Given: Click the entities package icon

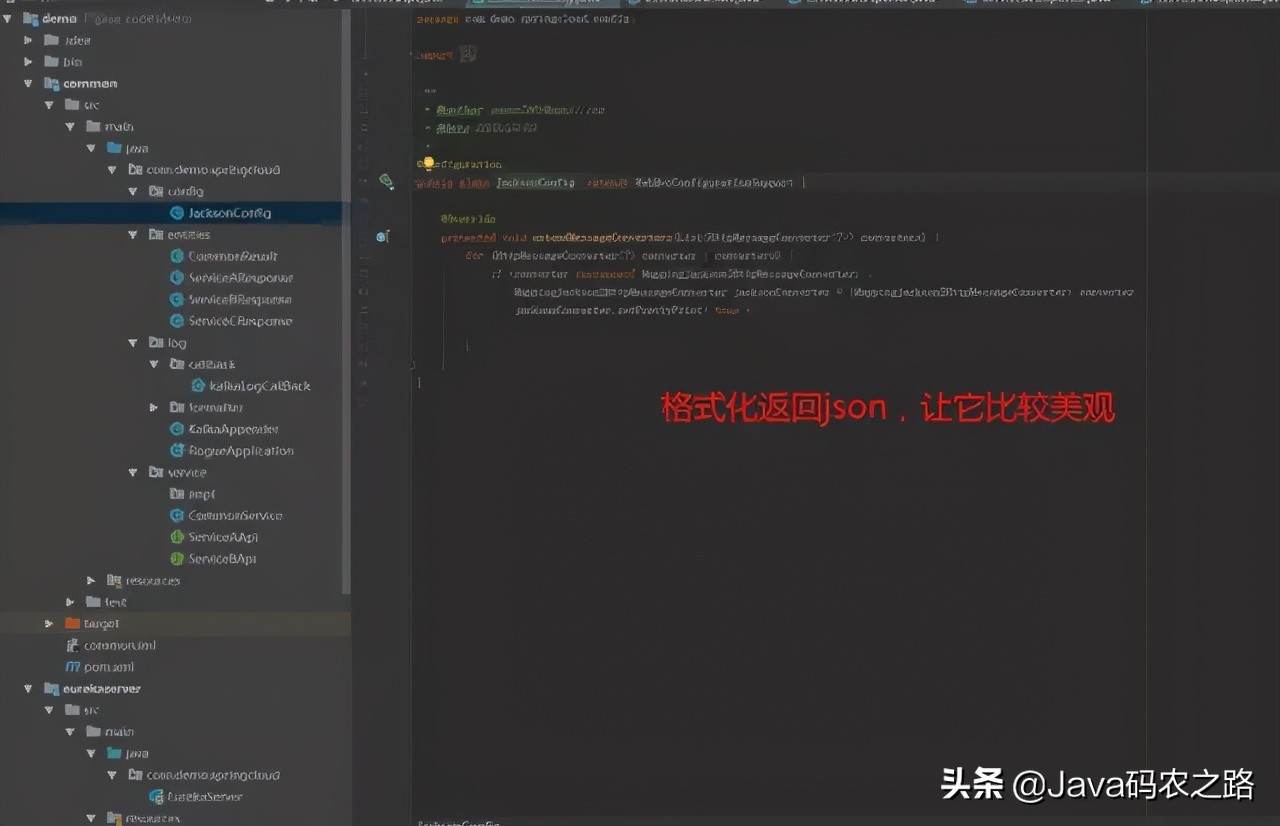Looking at the screenshot, I should [156, 235].
